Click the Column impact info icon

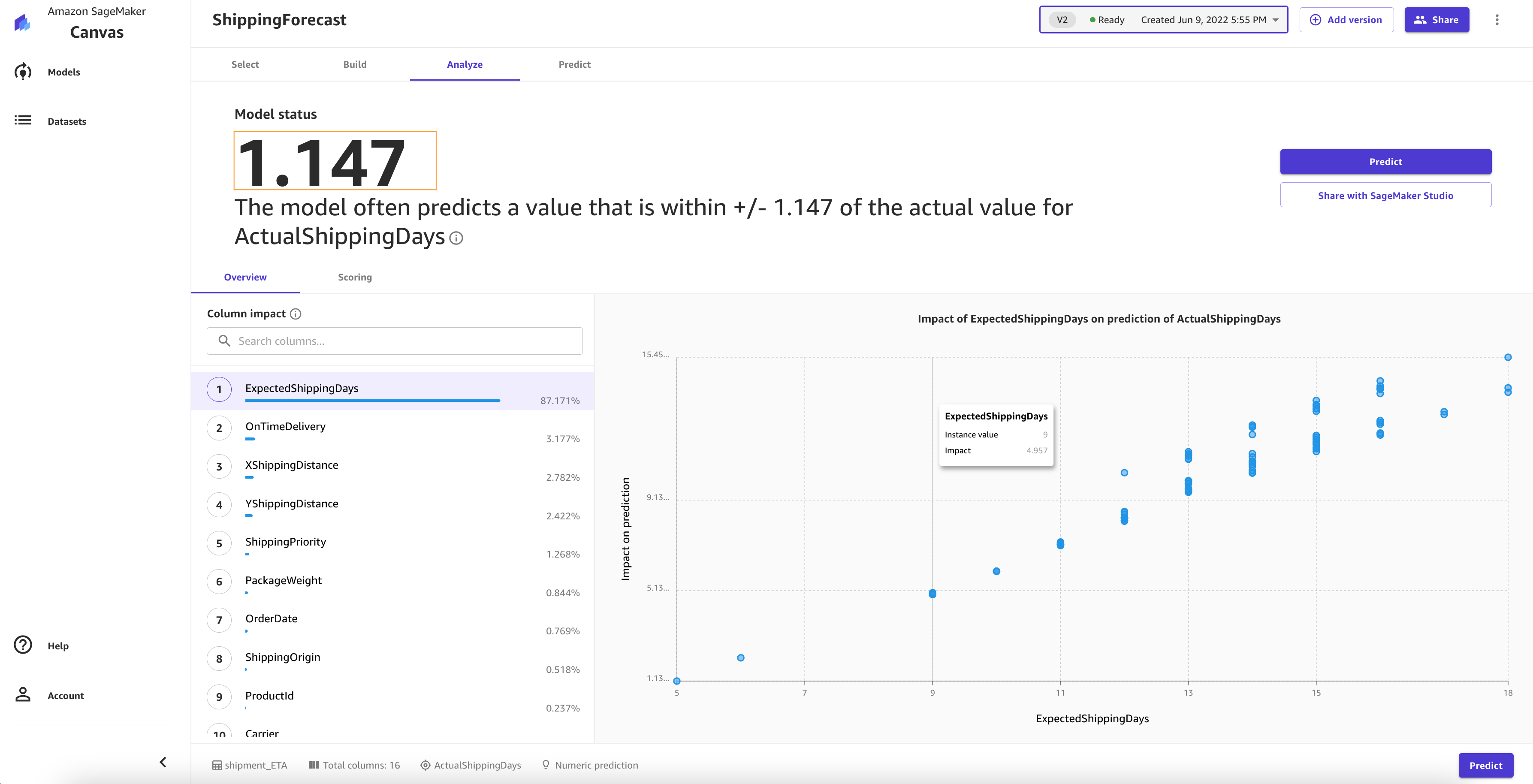(296, 314)
